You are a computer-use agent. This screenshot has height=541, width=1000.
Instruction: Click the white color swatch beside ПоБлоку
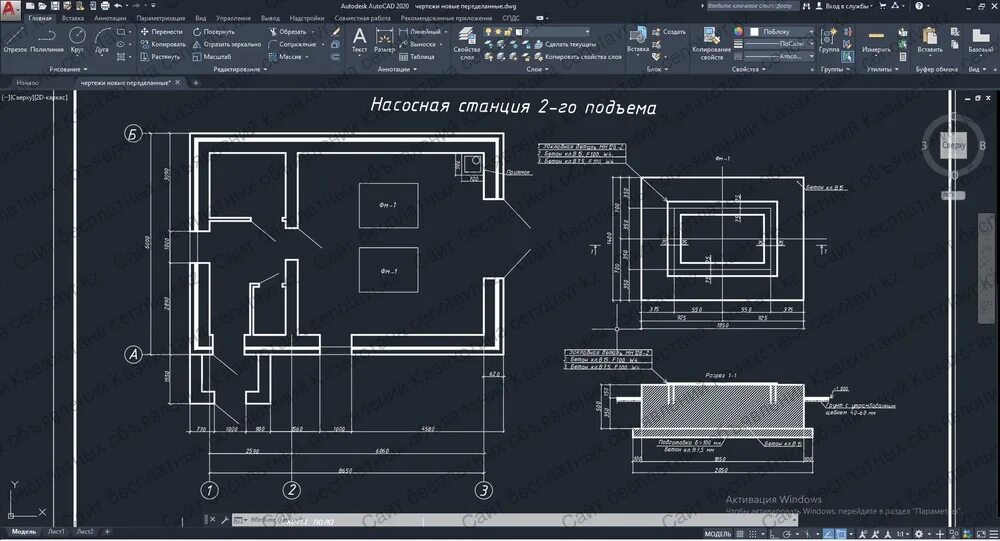[x=754, y=31]
